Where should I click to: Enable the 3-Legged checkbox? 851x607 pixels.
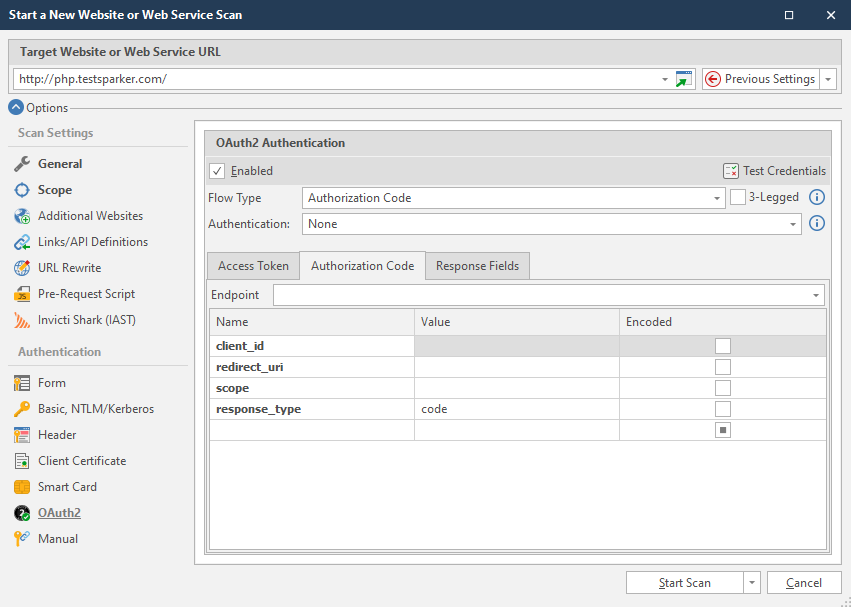coord(738,198)
